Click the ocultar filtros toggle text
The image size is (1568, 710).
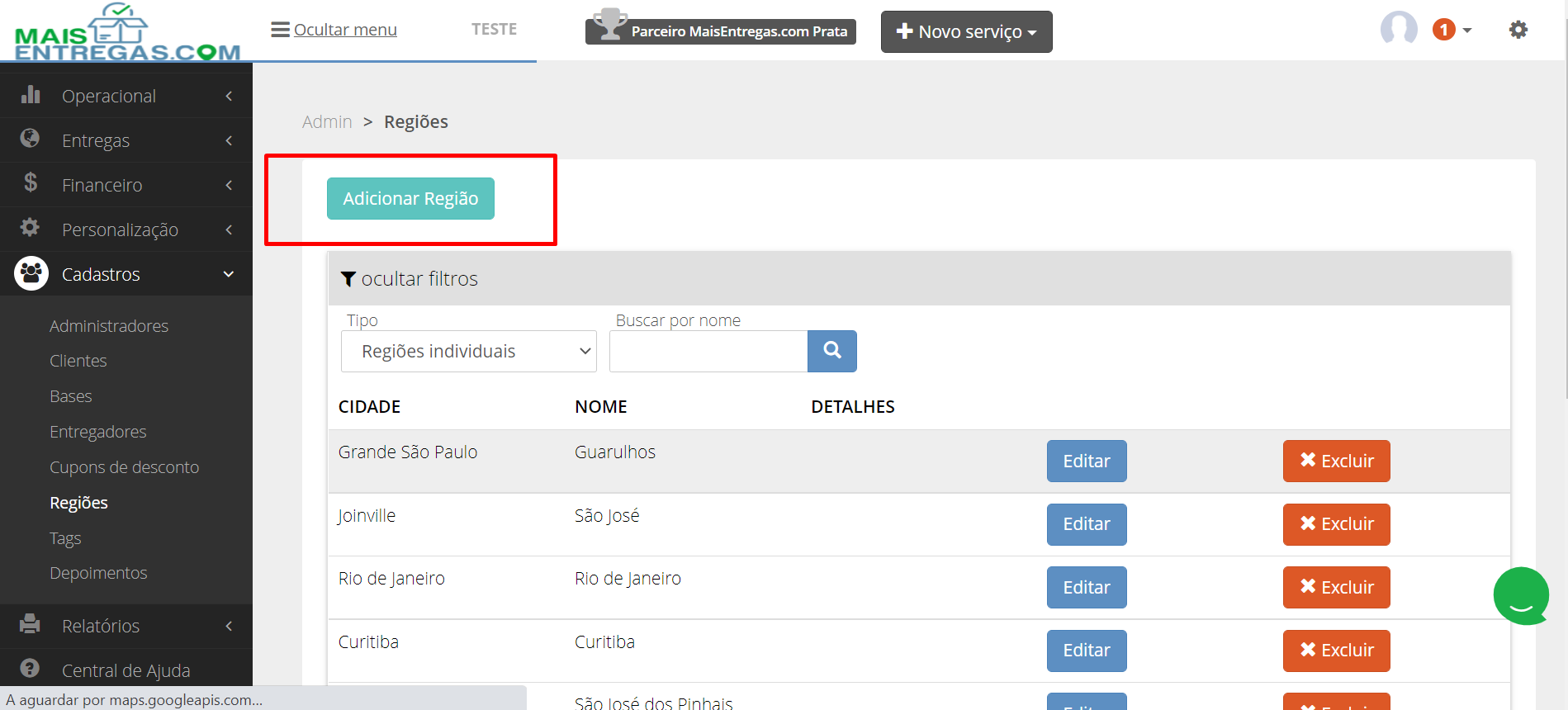pos(419,279)
